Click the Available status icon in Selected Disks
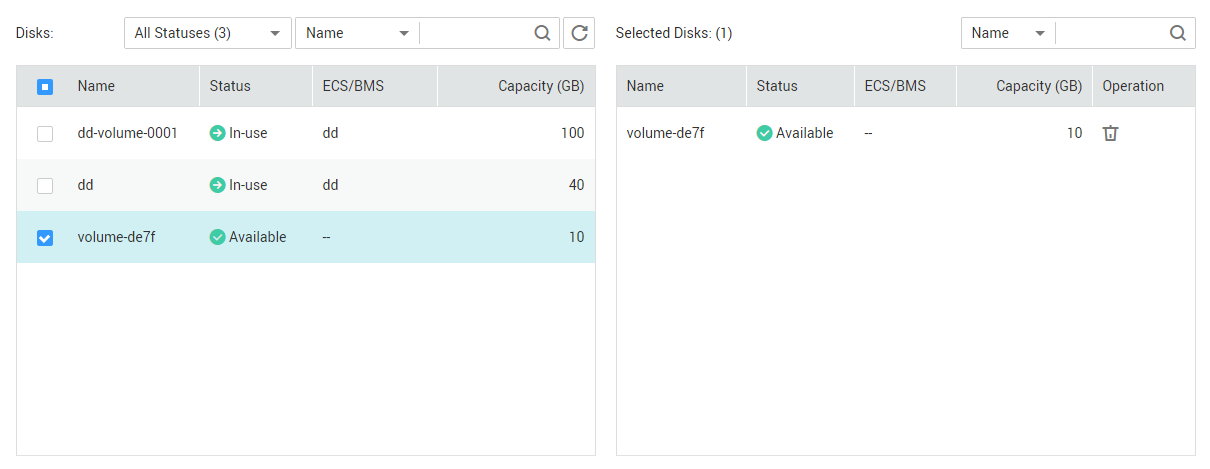Image resolution: width=1210 pixels, height=469 pixels. tap(764, 133)
